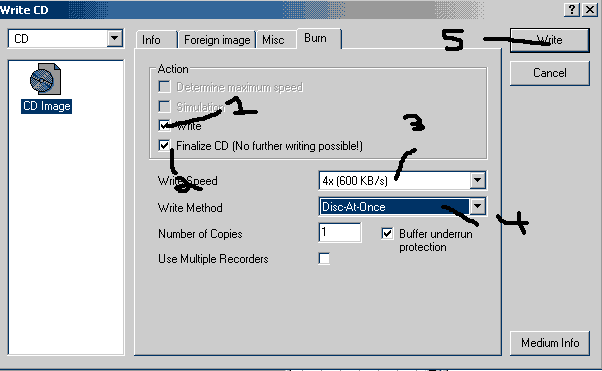Uncheck Finalize CD checkbox
Image resolution: width=602 pixels, height=371 pixels.
coord(164,146)
